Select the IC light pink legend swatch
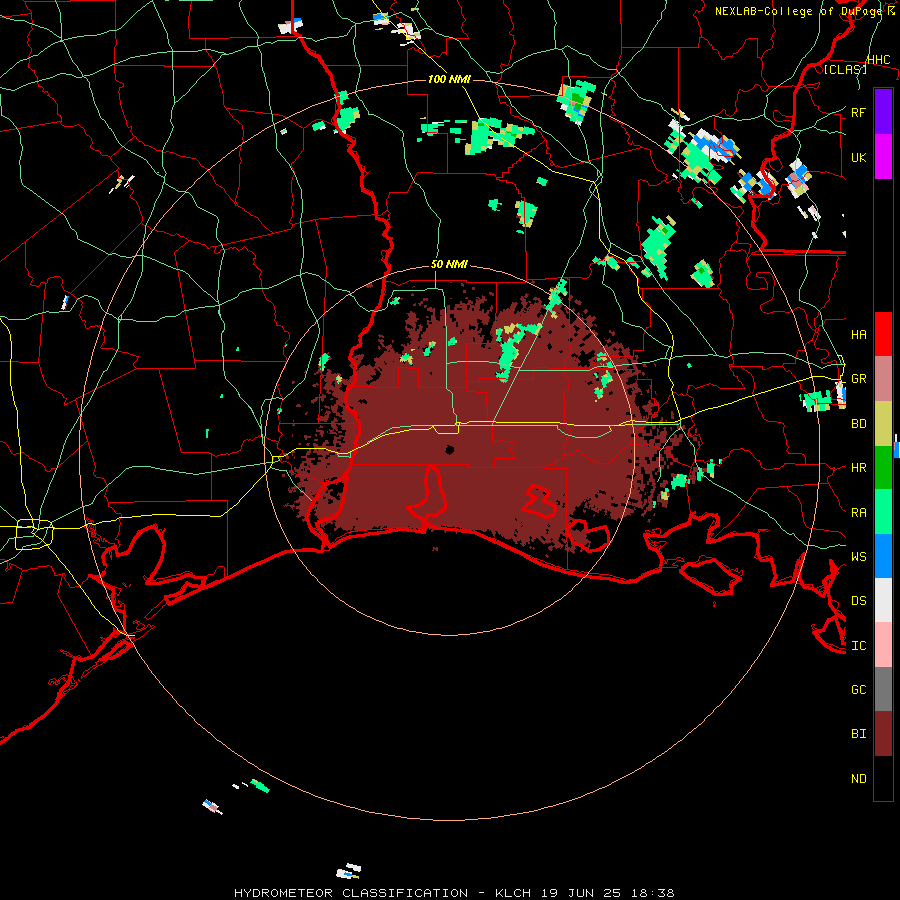Viewport: 900px width, 900px height. [x=883, y=645]
